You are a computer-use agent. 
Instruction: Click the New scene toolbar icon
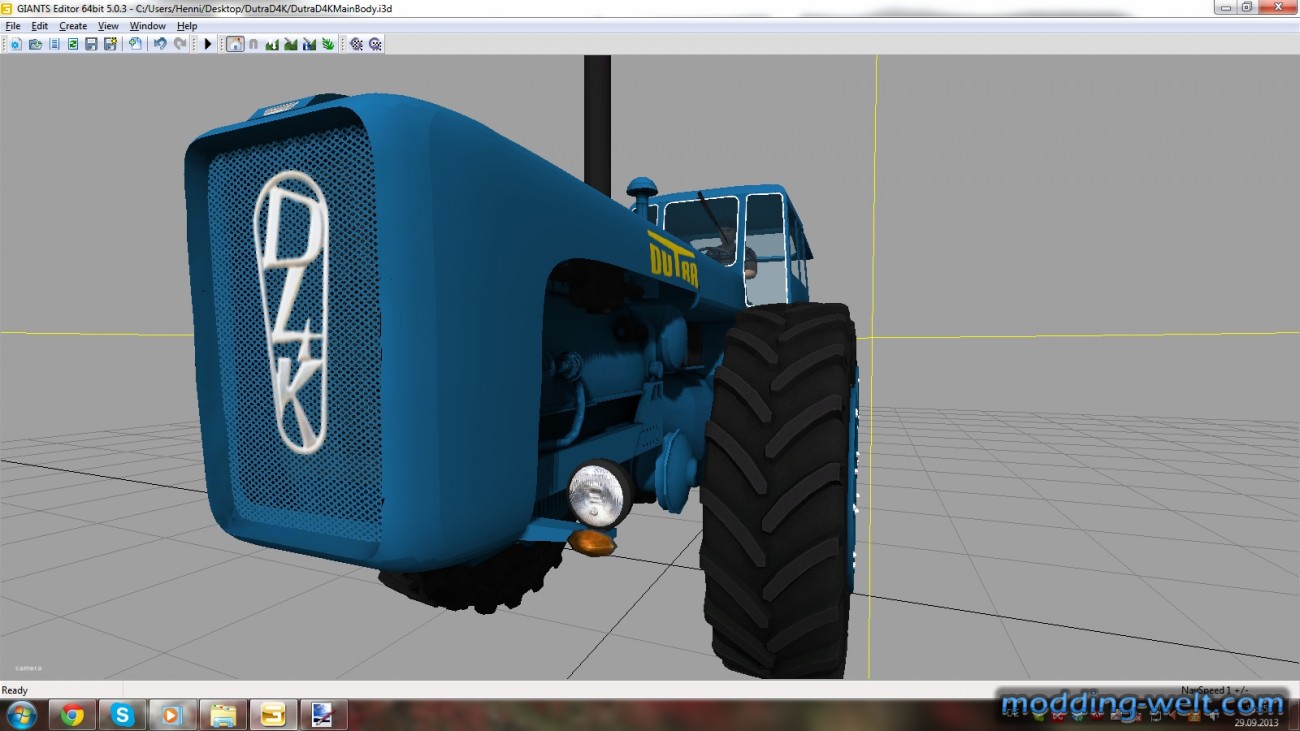tap(16, 44)
